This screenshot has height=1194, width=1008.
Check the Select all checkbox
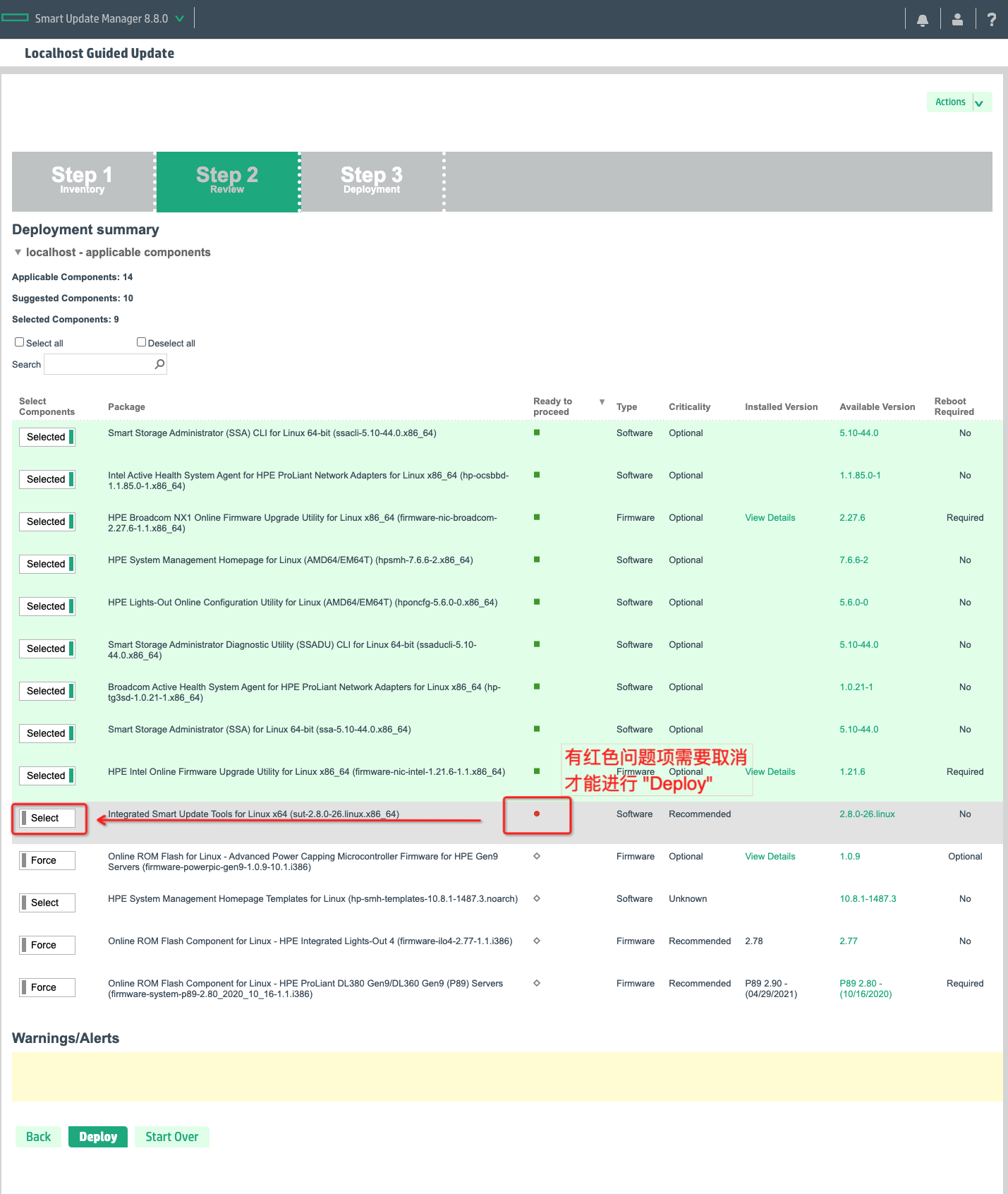tap(20, 342)
